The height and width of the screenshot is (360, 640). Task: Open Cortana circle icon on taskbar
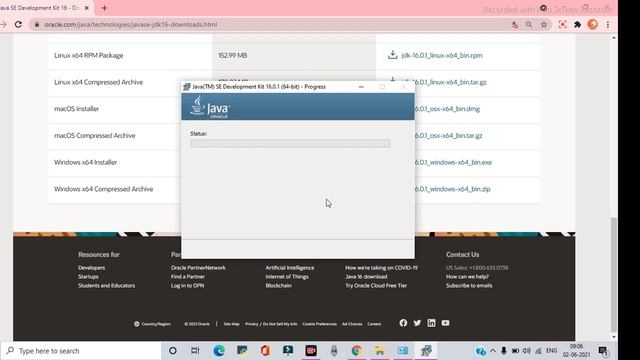pos(173,351)
